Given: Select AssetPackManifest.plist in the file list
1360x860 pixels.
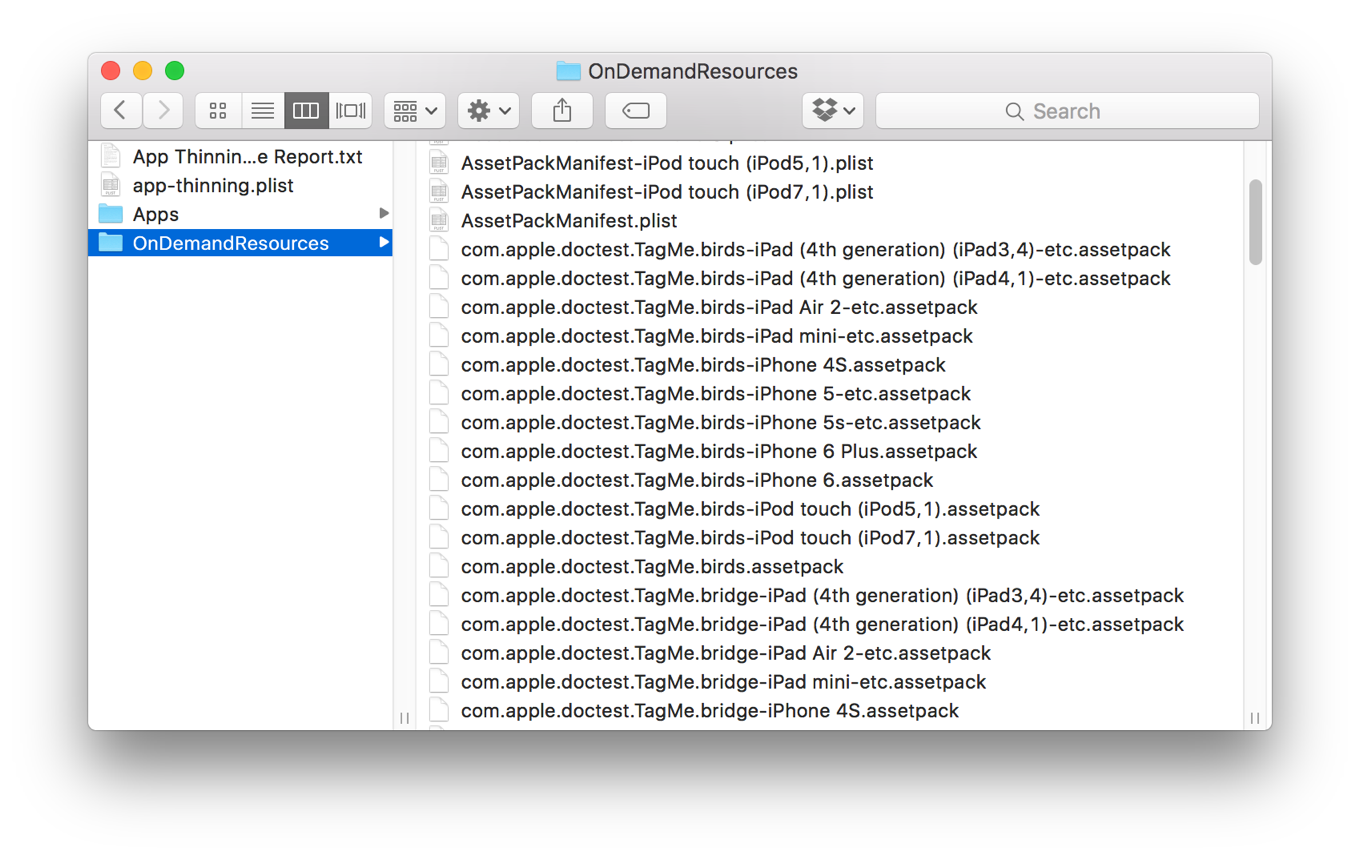Looking at the screenshot, I should (x=569, y=220).
